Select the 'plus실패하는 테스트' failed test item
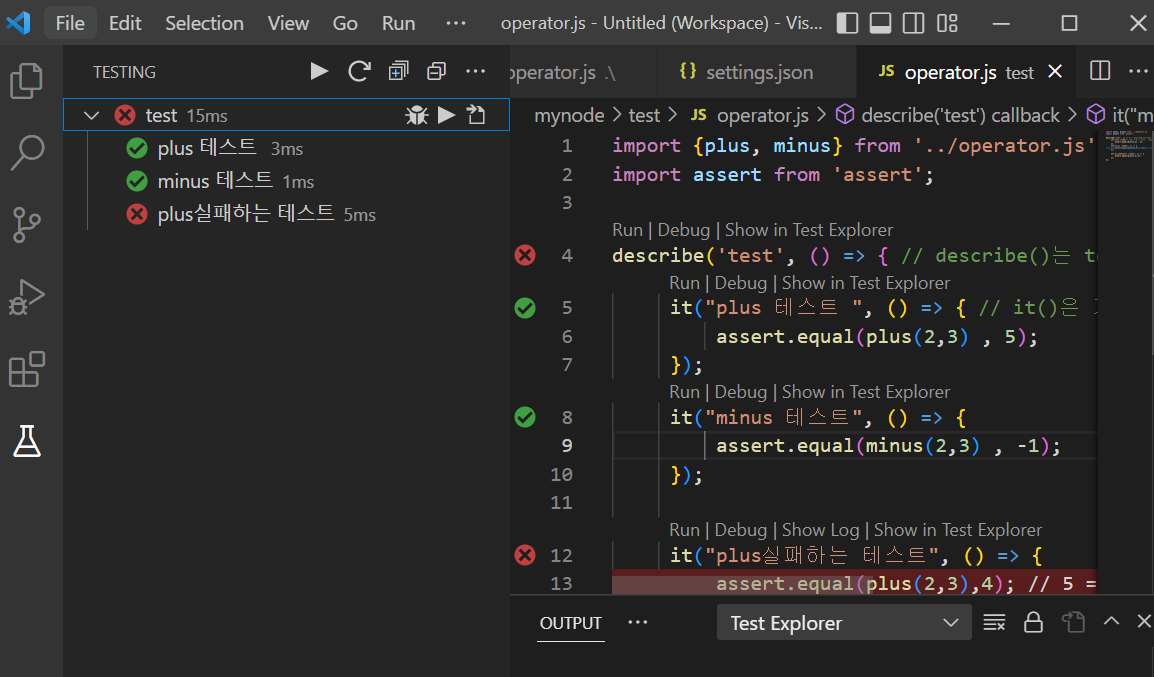 [245, 214]
